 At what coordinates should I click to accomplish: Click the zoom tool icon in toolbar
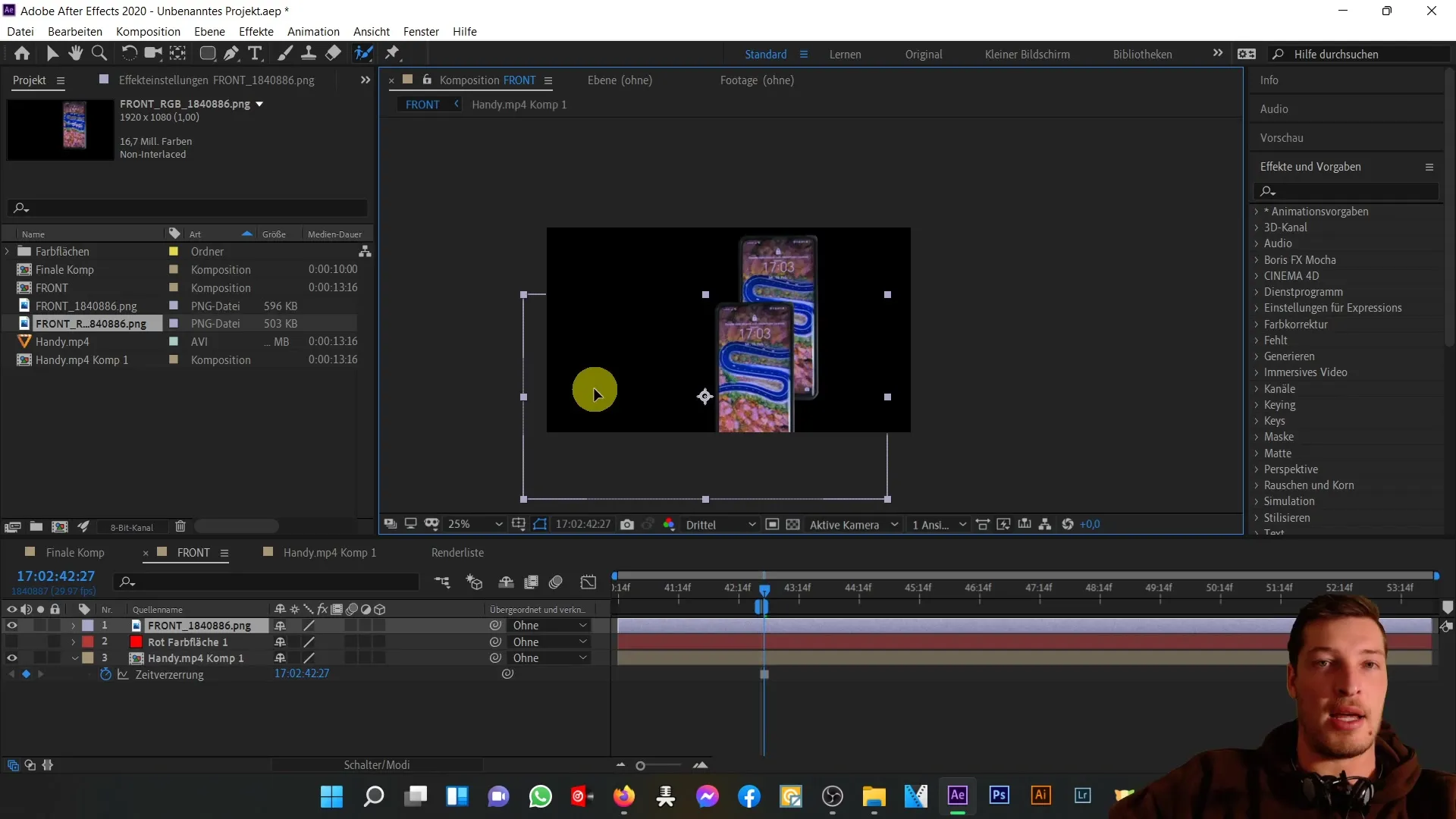click(x=99, y=54)
